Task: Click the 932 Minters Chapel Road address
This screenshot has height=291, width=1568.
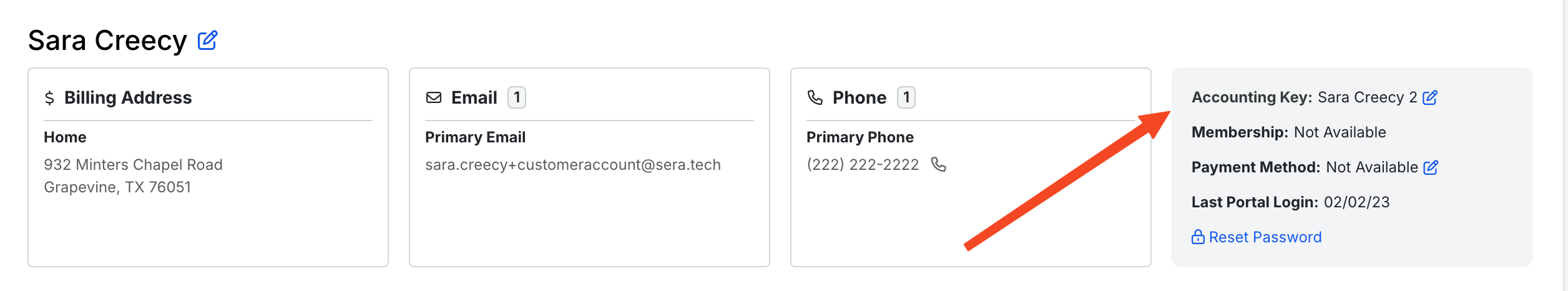Action: pyautogui.click(x=133, y=165)
